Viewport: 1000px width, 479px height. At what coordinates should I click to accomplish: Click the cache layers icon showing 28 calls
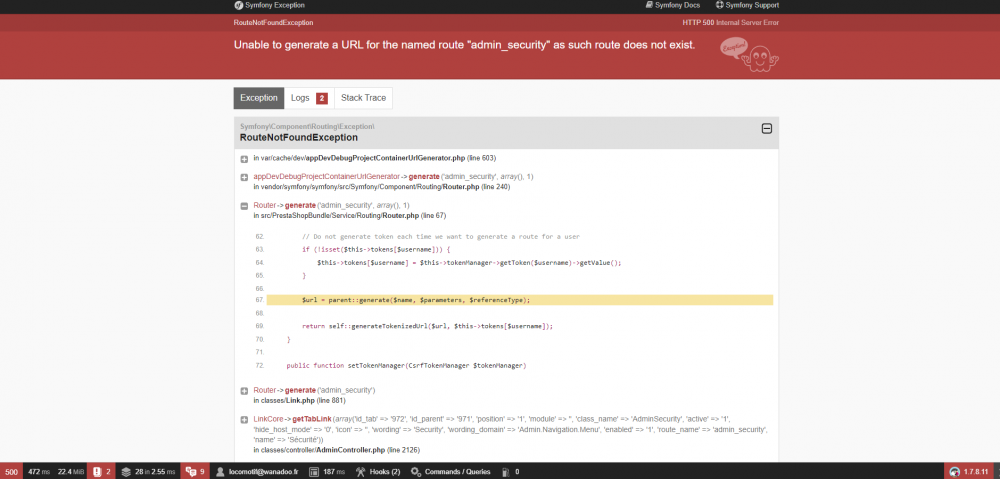pos(126,472)
